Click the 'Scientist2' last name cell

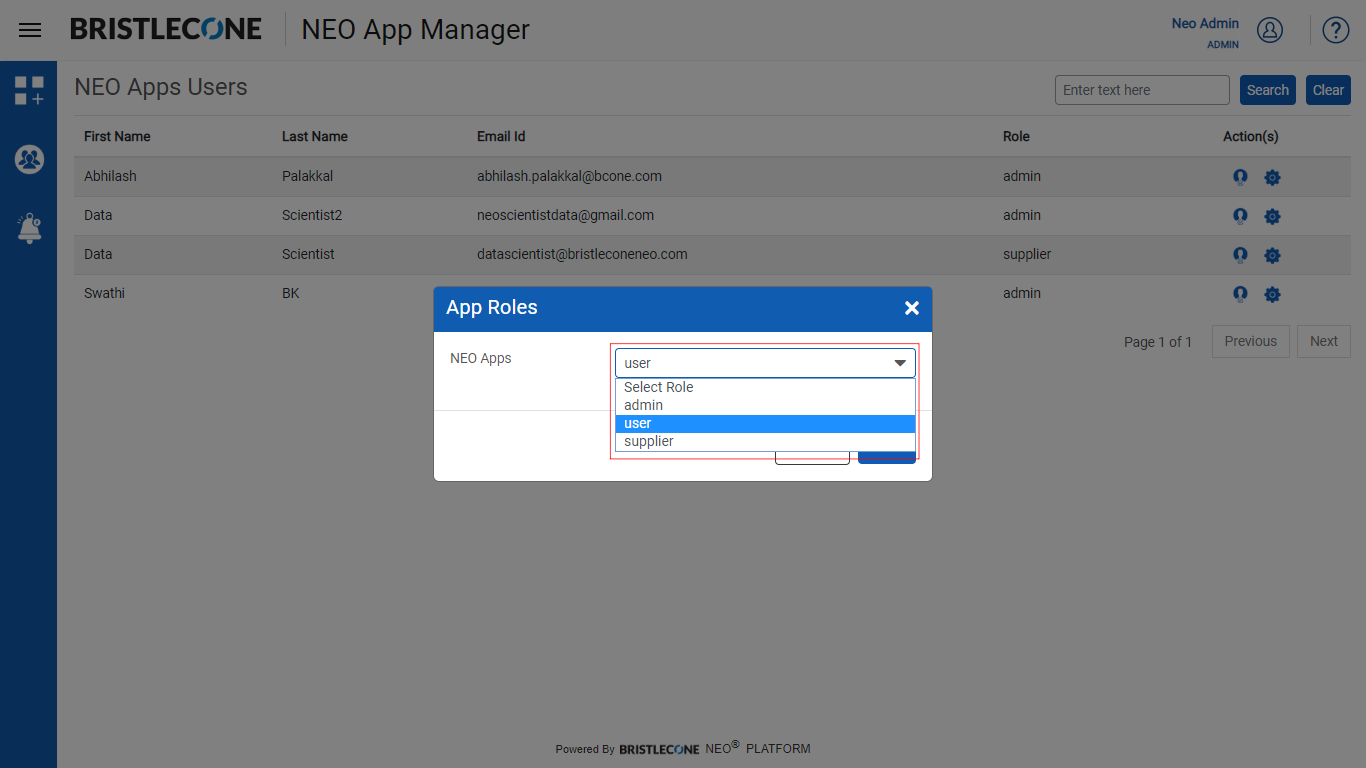tap(312, 215)
